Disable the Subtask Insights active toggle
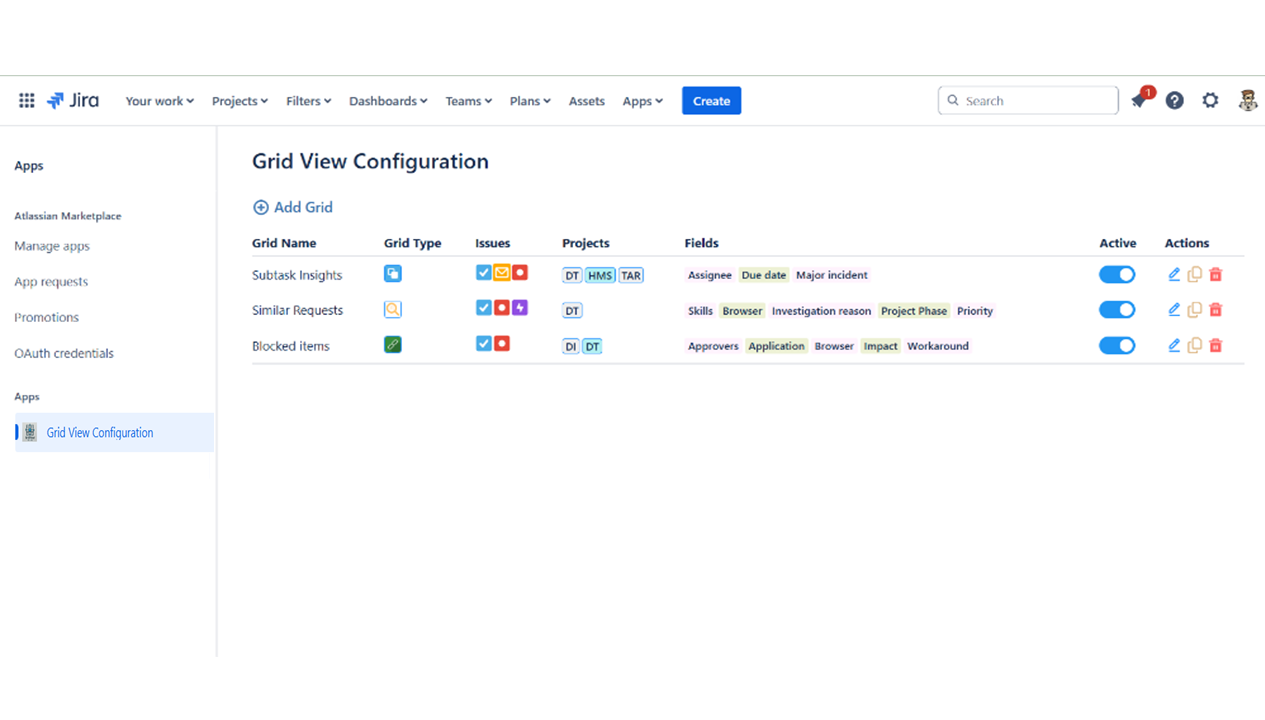 point(1116,275)
